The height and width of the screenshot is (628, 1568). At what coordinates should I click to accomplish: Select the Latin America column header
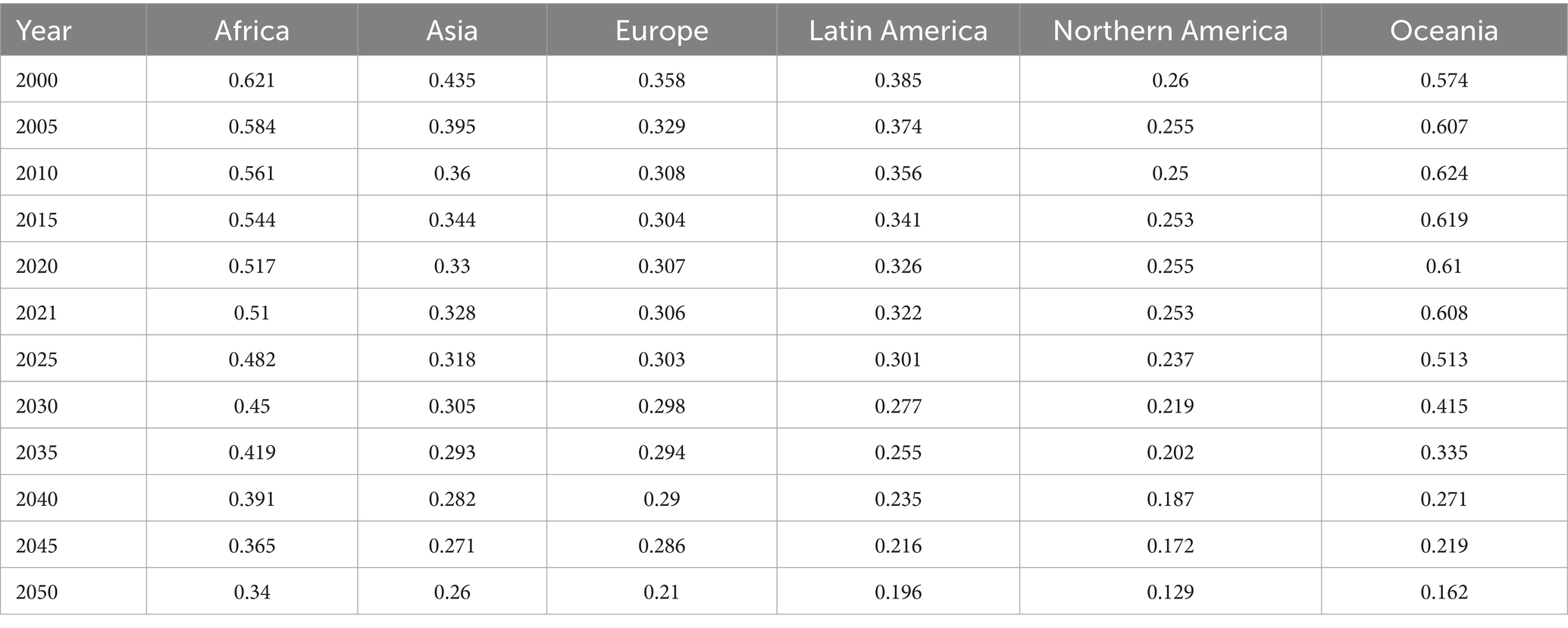click(x=898, y=30)
